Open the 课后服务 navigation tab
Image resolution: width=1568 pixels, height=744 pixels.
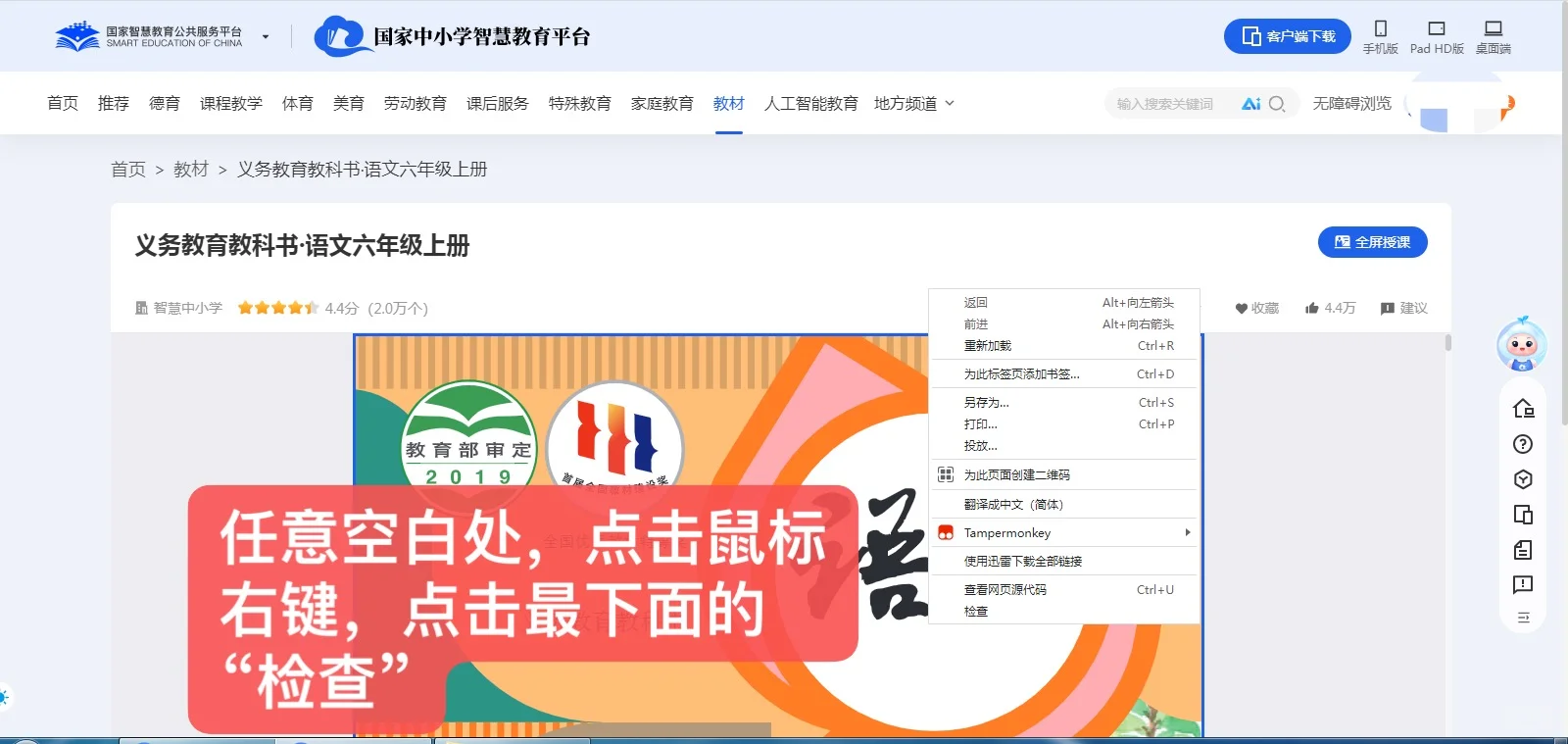(x=498, y=103)
